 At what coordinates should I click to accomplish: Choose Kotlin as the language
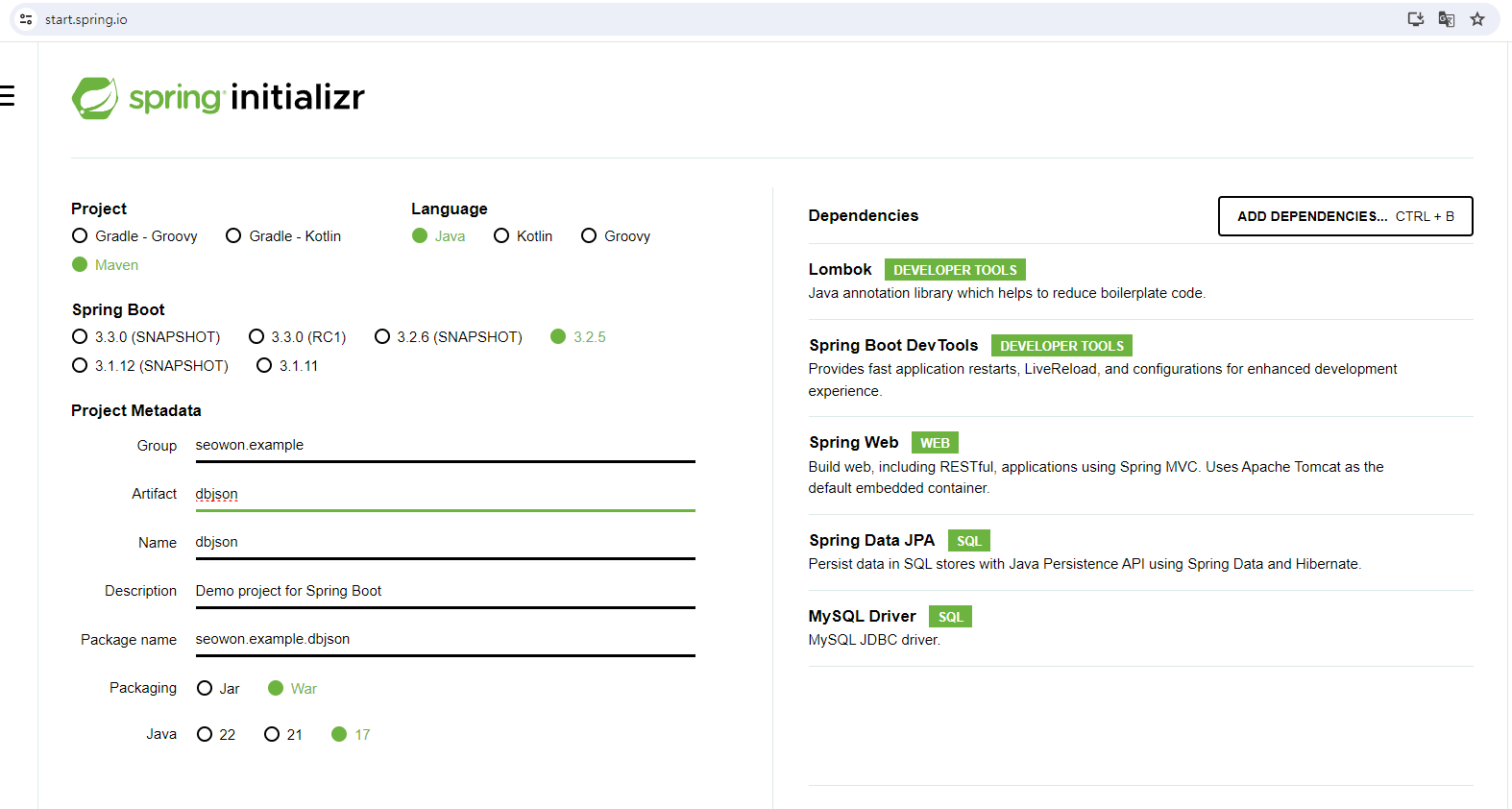[x=501, y=236]
